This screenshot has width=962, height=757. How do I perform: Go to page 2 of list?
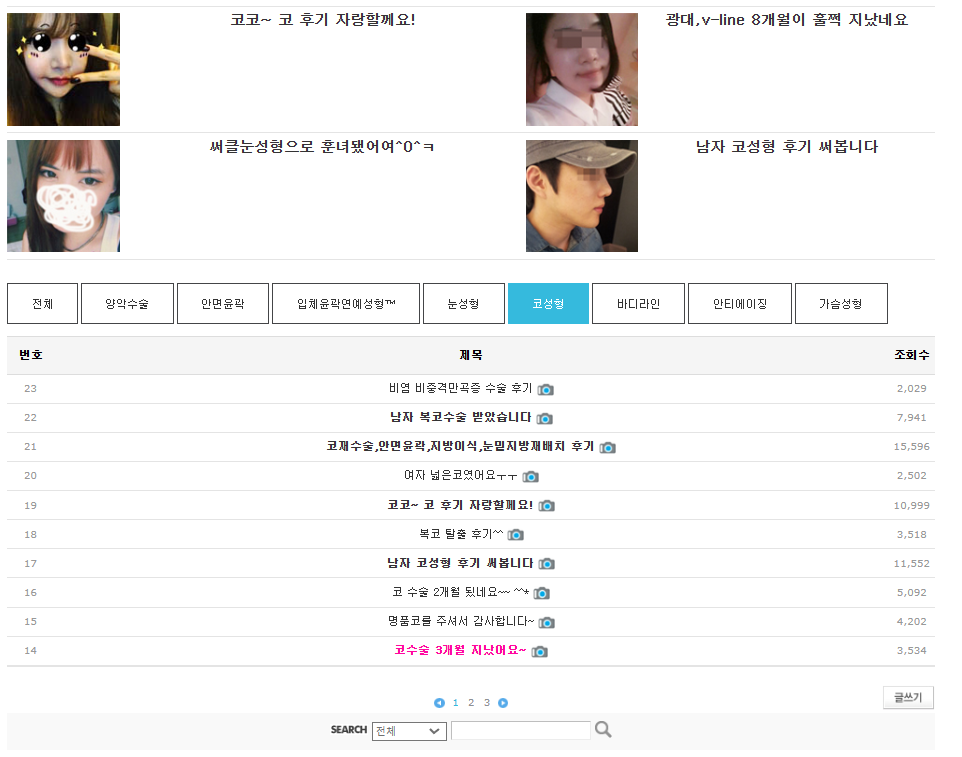pyautogui.click(x=471, y=703)
